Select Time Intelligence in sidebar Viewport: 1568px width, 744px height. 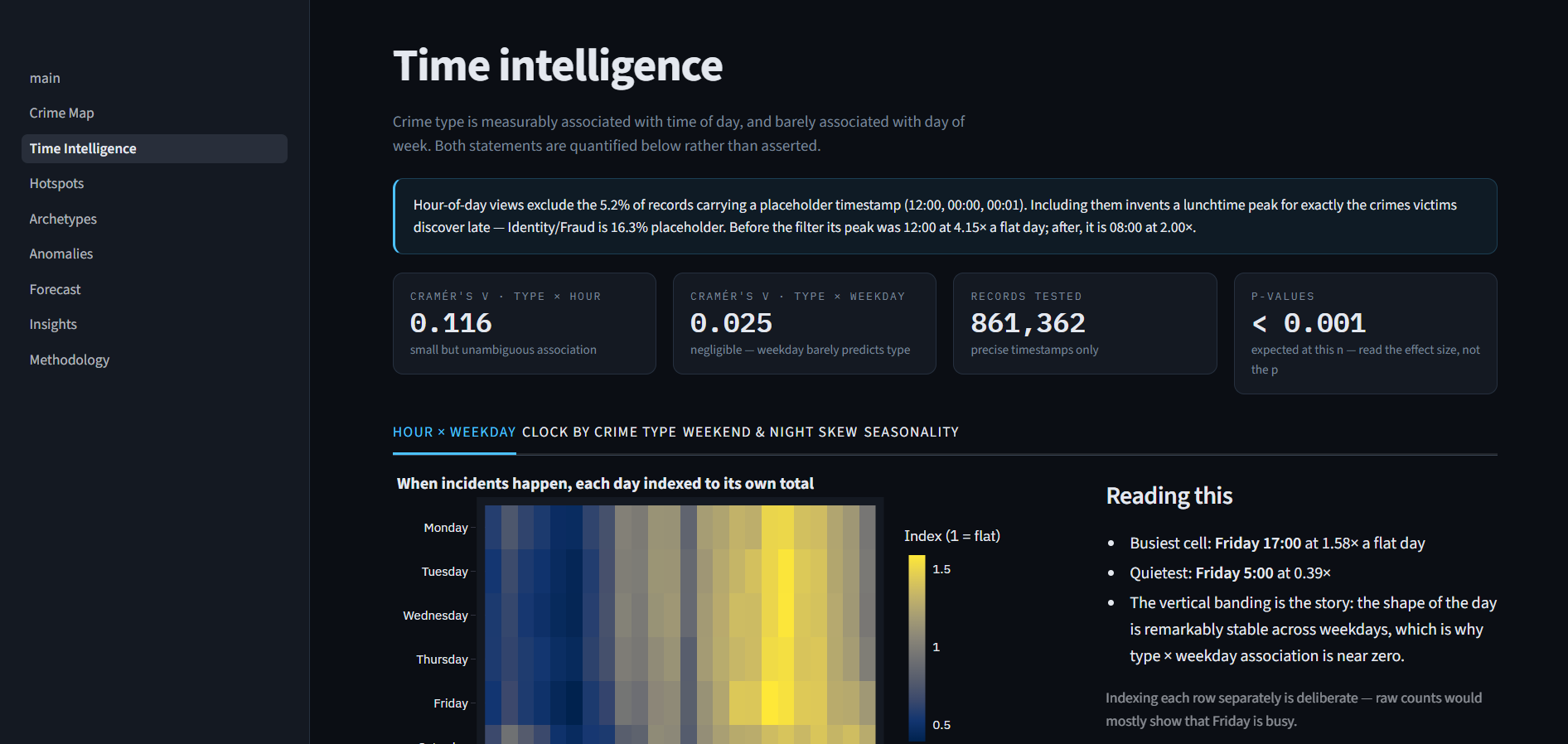click(x=154, y=149)
